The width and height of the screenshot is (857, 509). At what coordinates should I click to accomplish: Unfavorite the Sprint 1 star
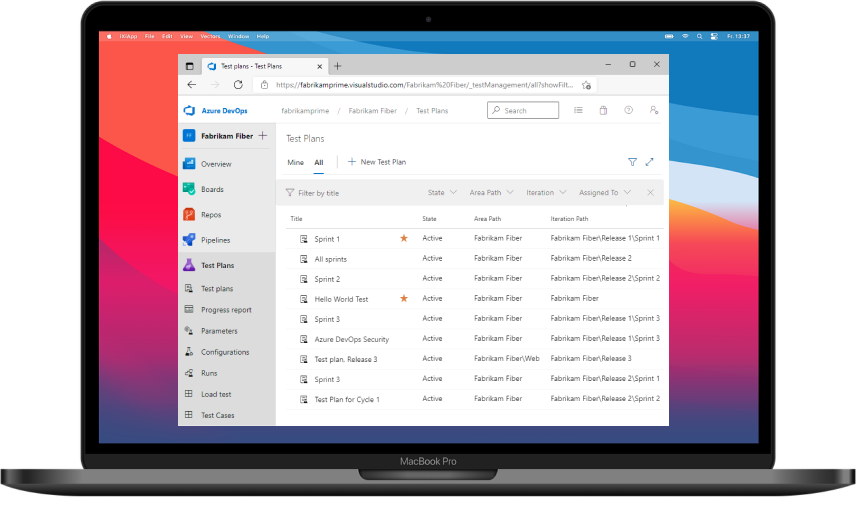coord(404,239)
